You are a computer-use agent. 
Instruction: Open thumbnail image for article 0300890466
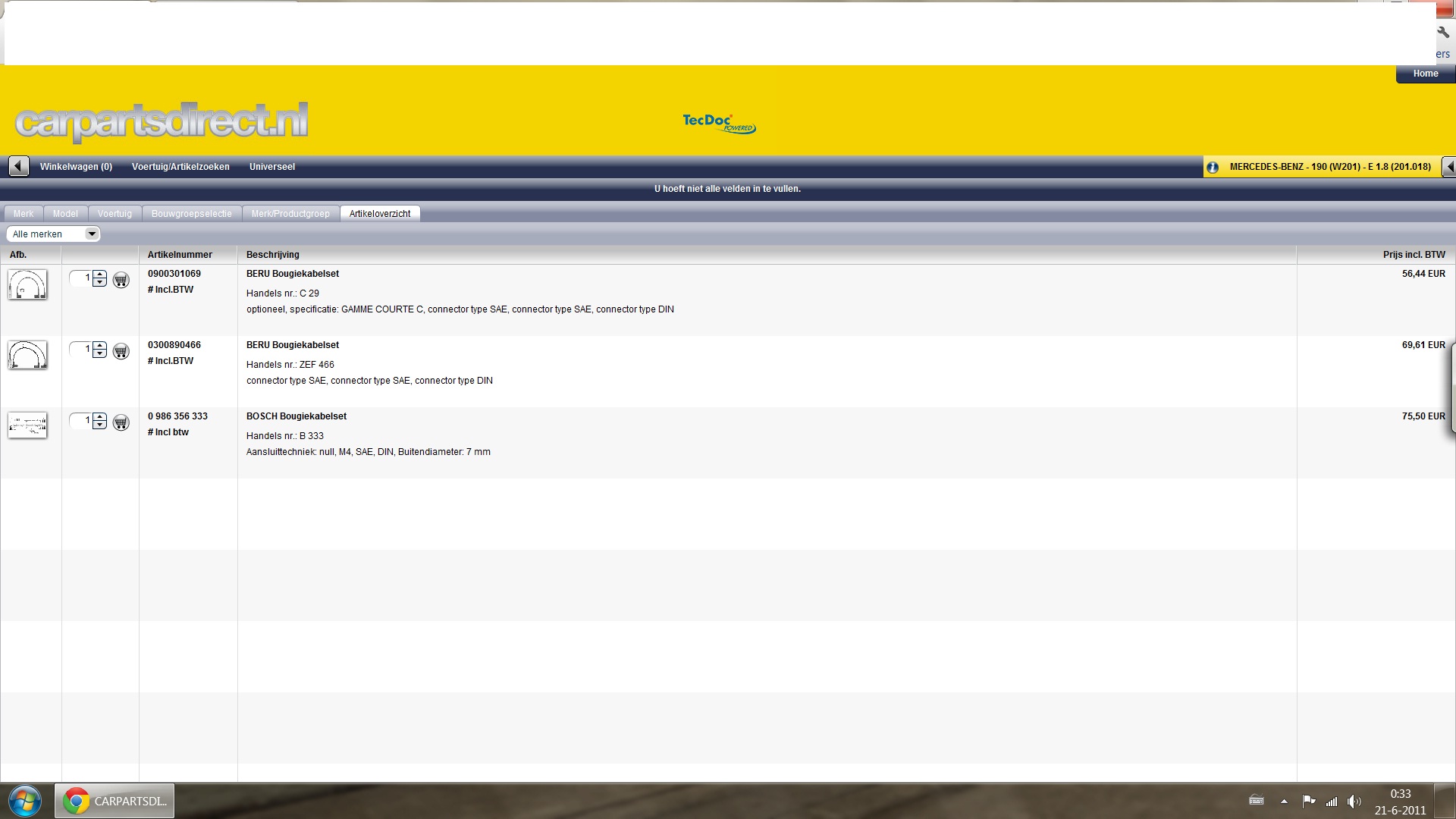tap(27, 355)
